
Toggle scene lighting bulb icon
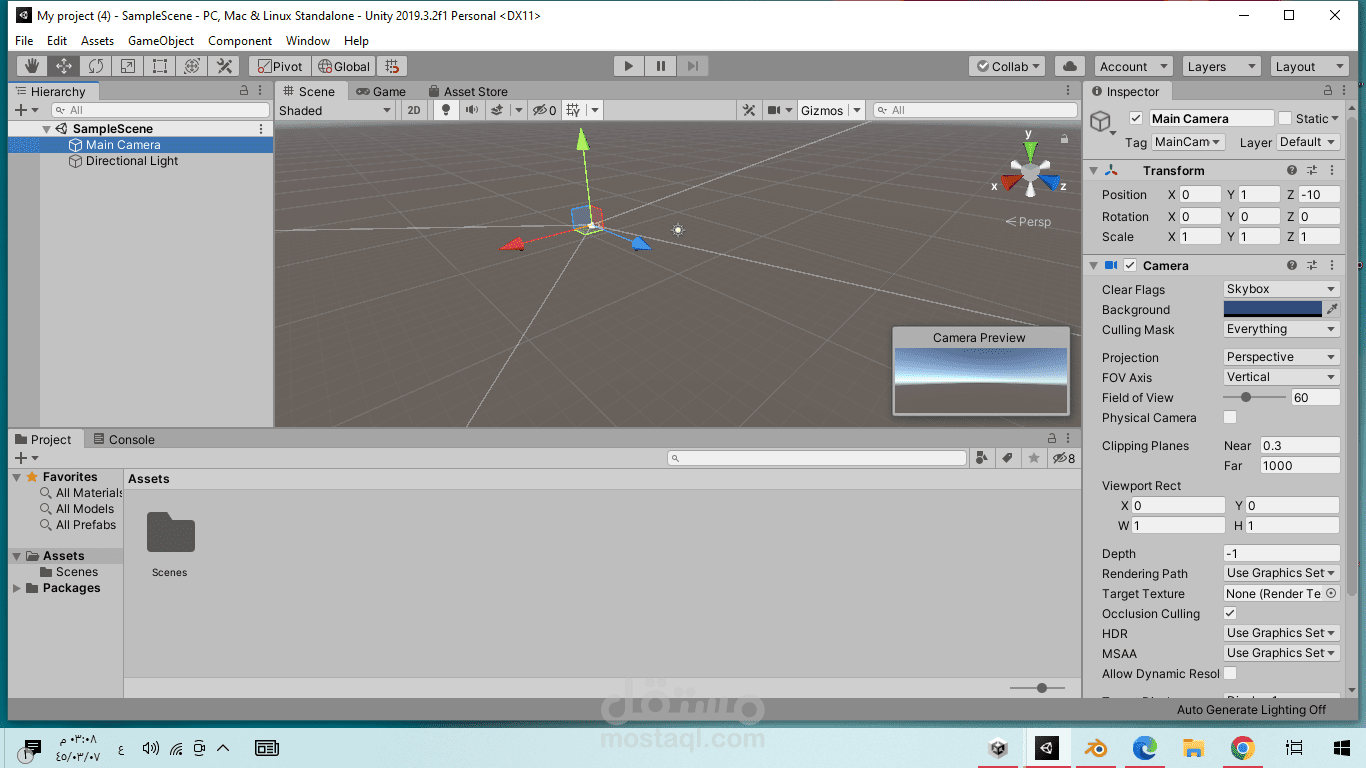coord(447,110)
